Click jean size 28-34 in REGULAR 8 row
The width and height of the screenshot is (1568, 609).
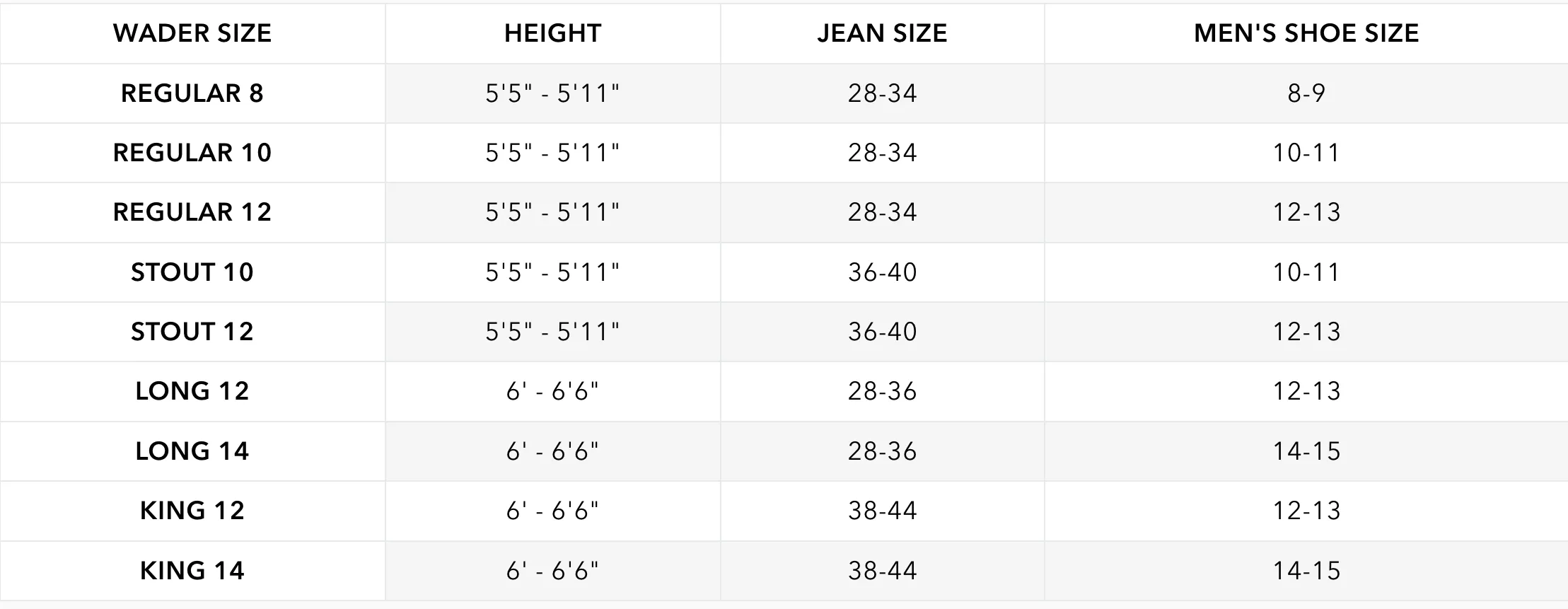click(x=882, y=93)
